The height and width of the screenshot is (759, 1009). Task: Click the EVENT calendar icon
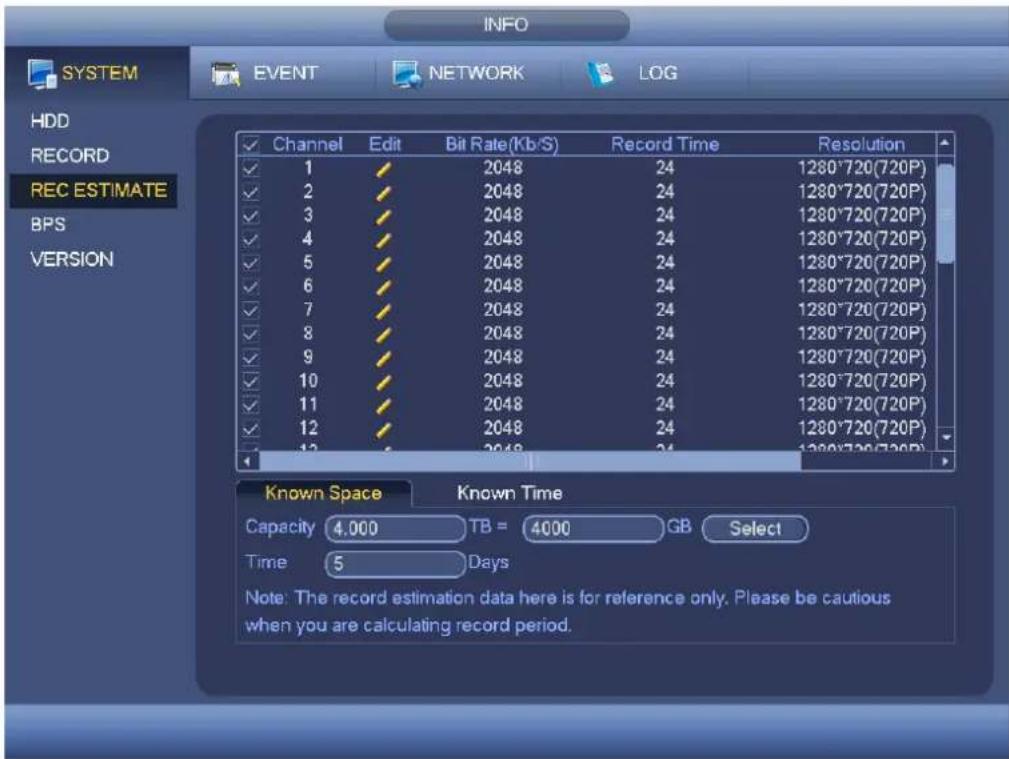[225, 74]
